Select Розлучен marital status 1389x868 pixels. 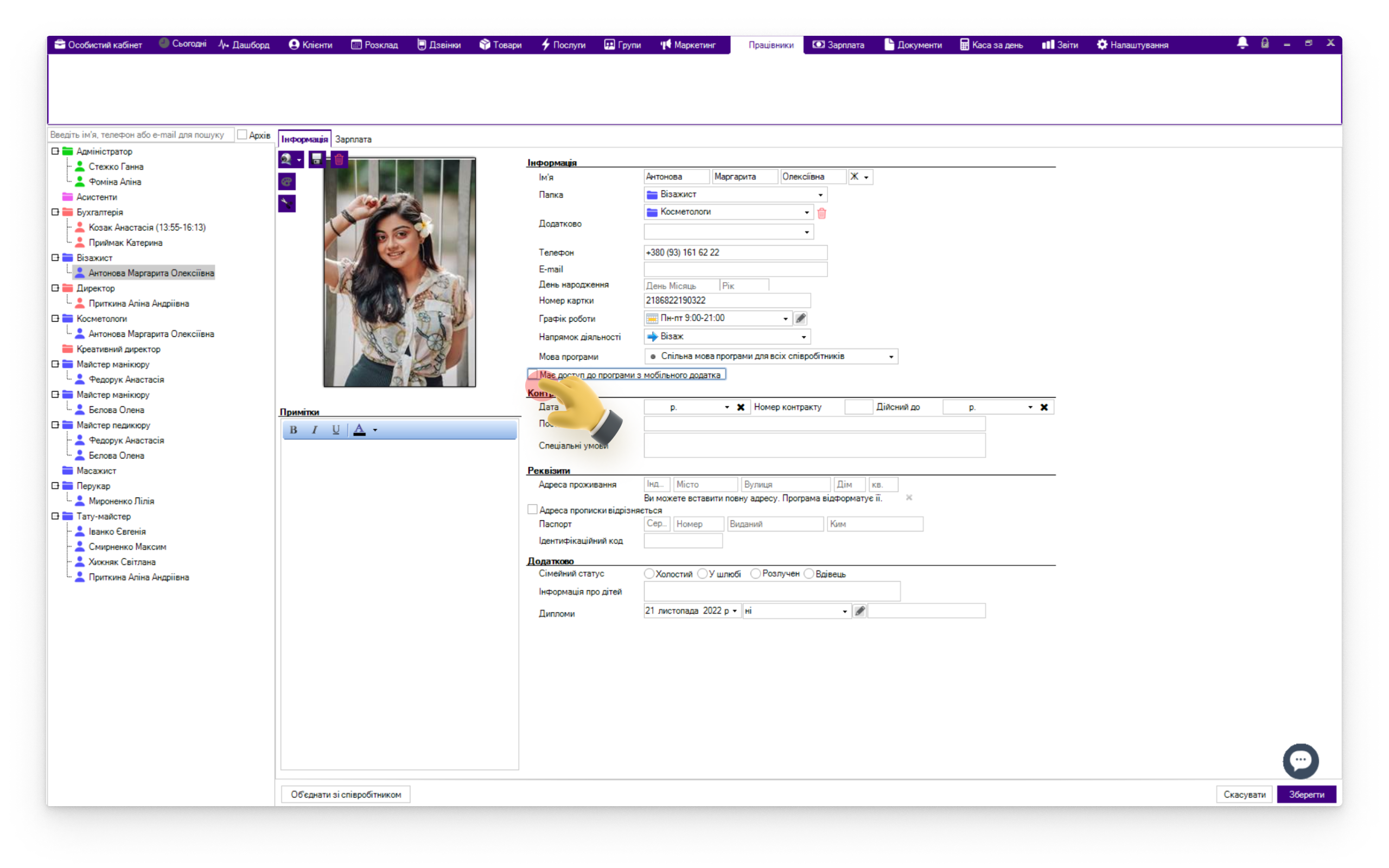(756, 573)
